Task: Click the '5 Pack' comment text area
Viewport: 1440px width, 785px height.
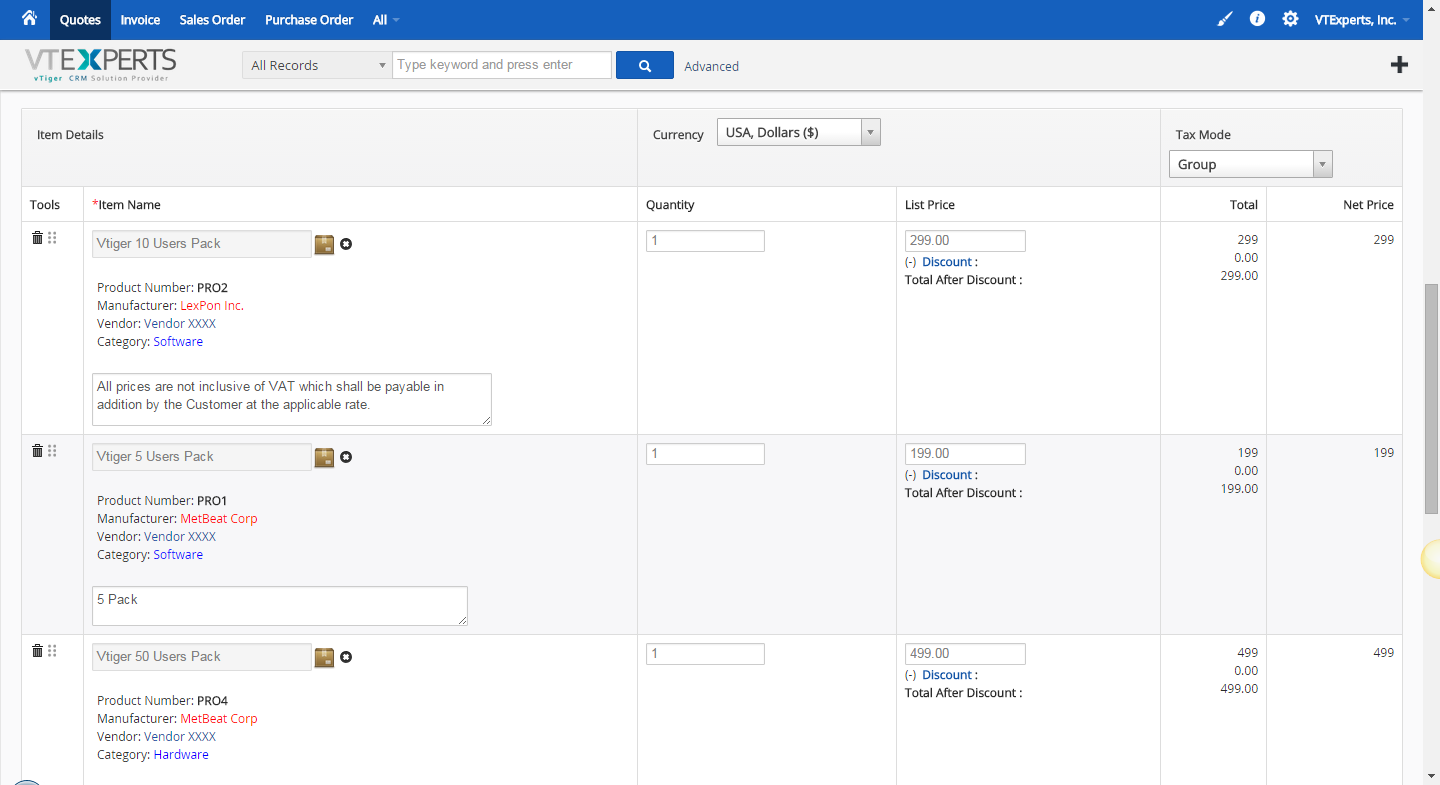Action: tap(280, 606)
